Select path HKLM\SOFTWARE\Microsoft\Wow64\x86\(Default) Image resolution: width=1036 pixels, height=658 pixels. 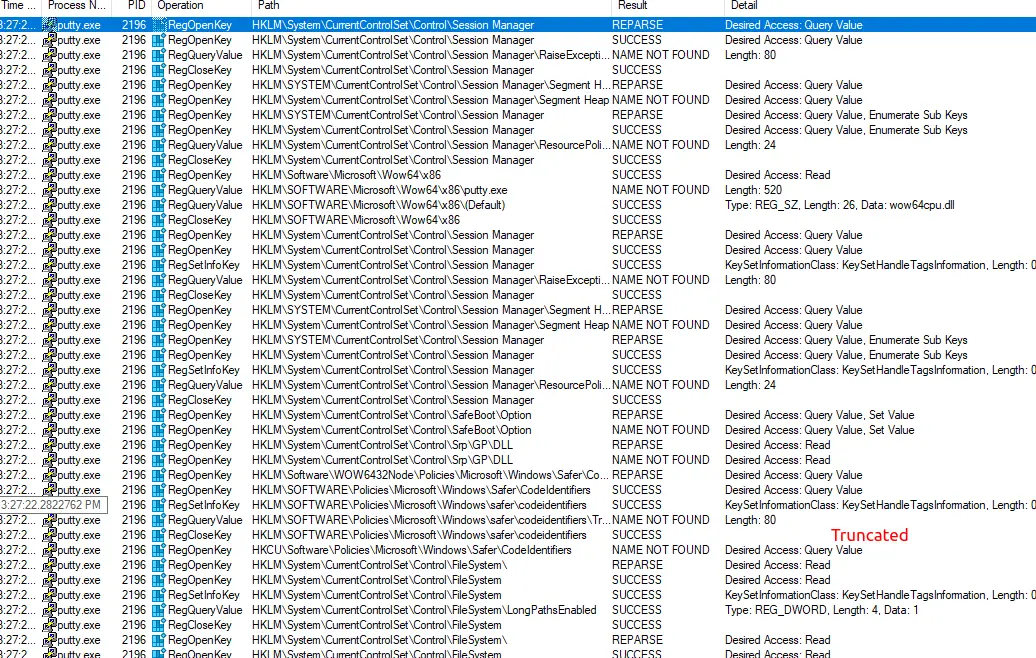coord(379,205)
